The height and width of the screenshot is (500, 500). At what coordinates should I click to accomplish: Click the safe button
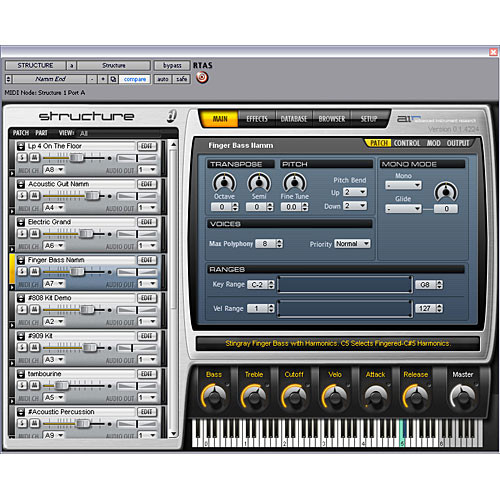click(x=182, y=79)
